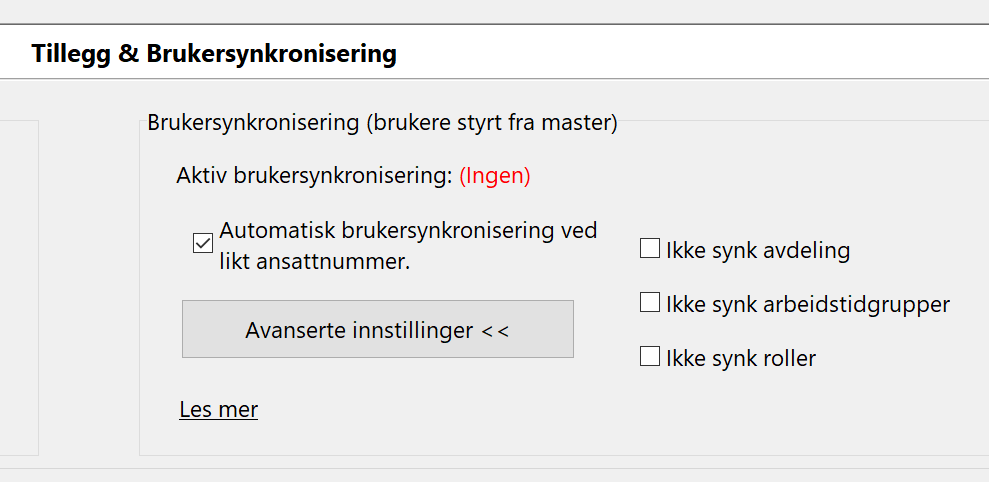This screenshot has height=482, width=989.
Task: Click the "likt ansattnummer." label line
Action: (315, 263)
